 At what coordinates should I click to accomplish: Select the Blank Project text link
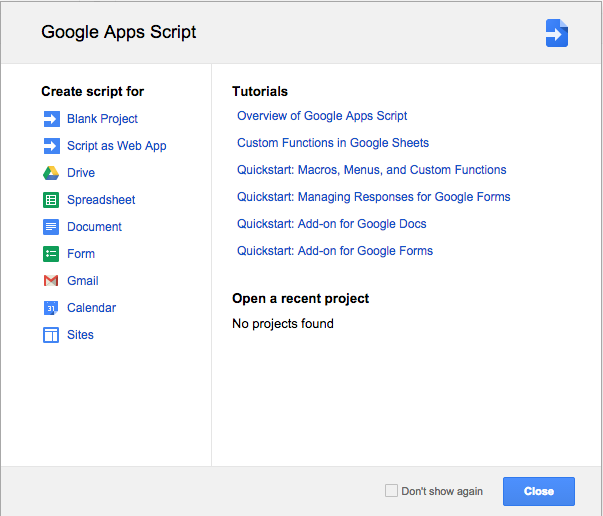click(102, 119)
